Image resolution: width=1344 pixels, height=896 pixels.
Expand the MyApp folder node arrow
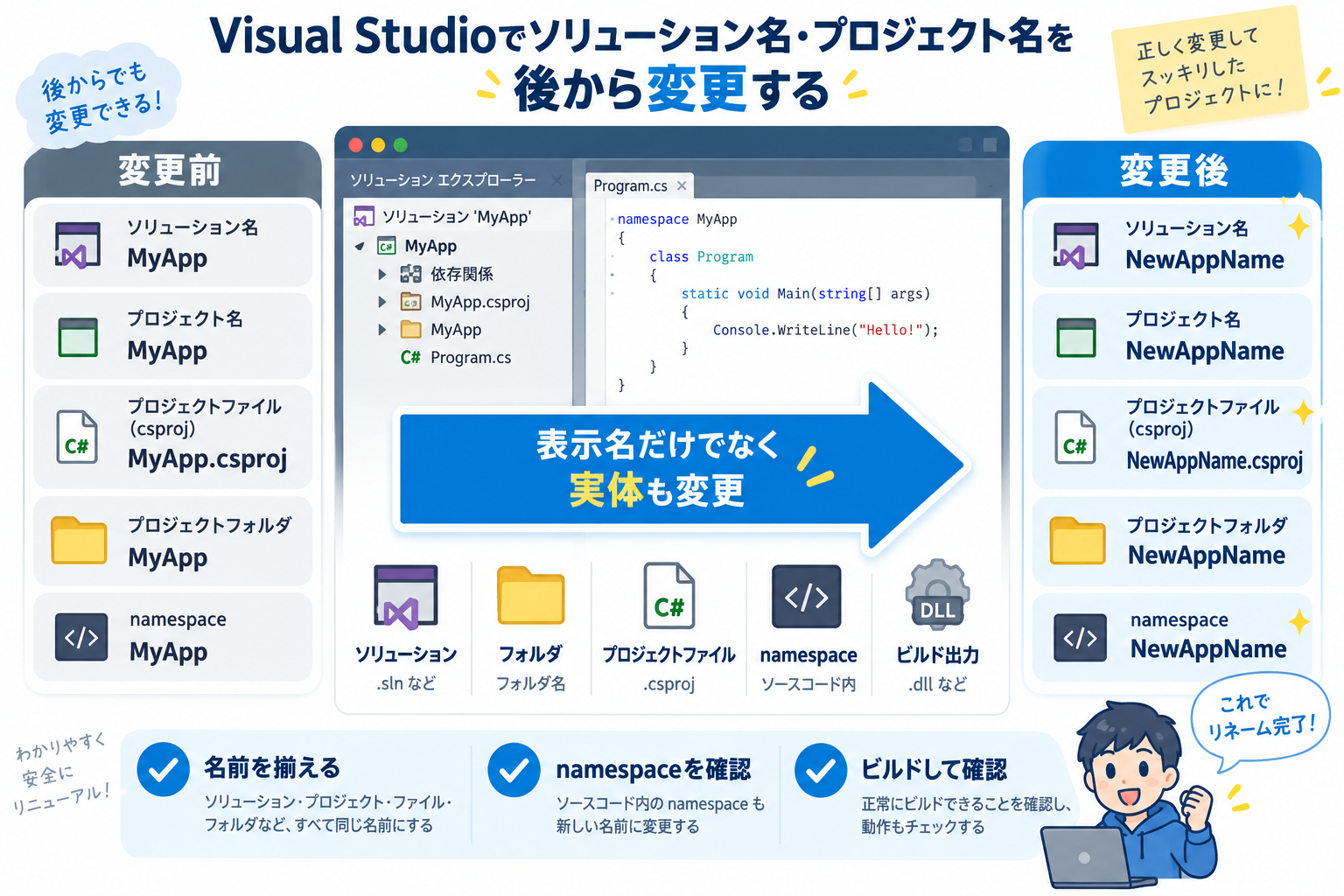tap(382, 330)
